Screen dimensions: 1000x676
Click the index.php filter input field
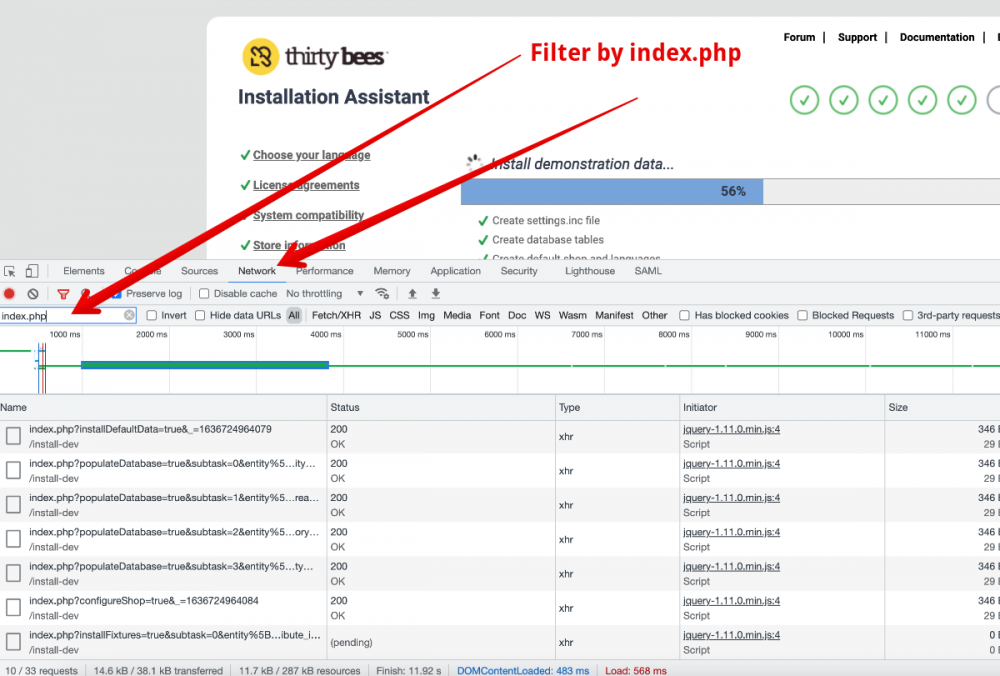tap(60, 315)
